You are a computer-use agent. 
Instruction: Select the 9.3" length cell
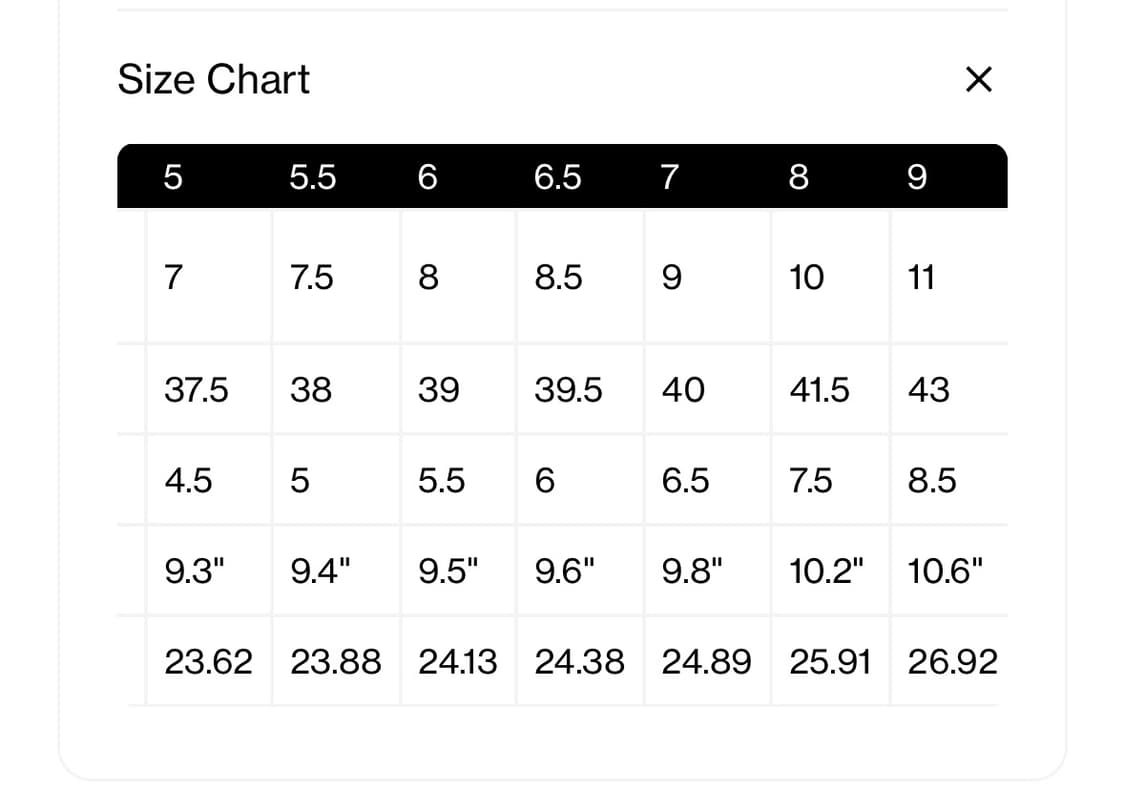pyautogui.click(x=194, y=571)
